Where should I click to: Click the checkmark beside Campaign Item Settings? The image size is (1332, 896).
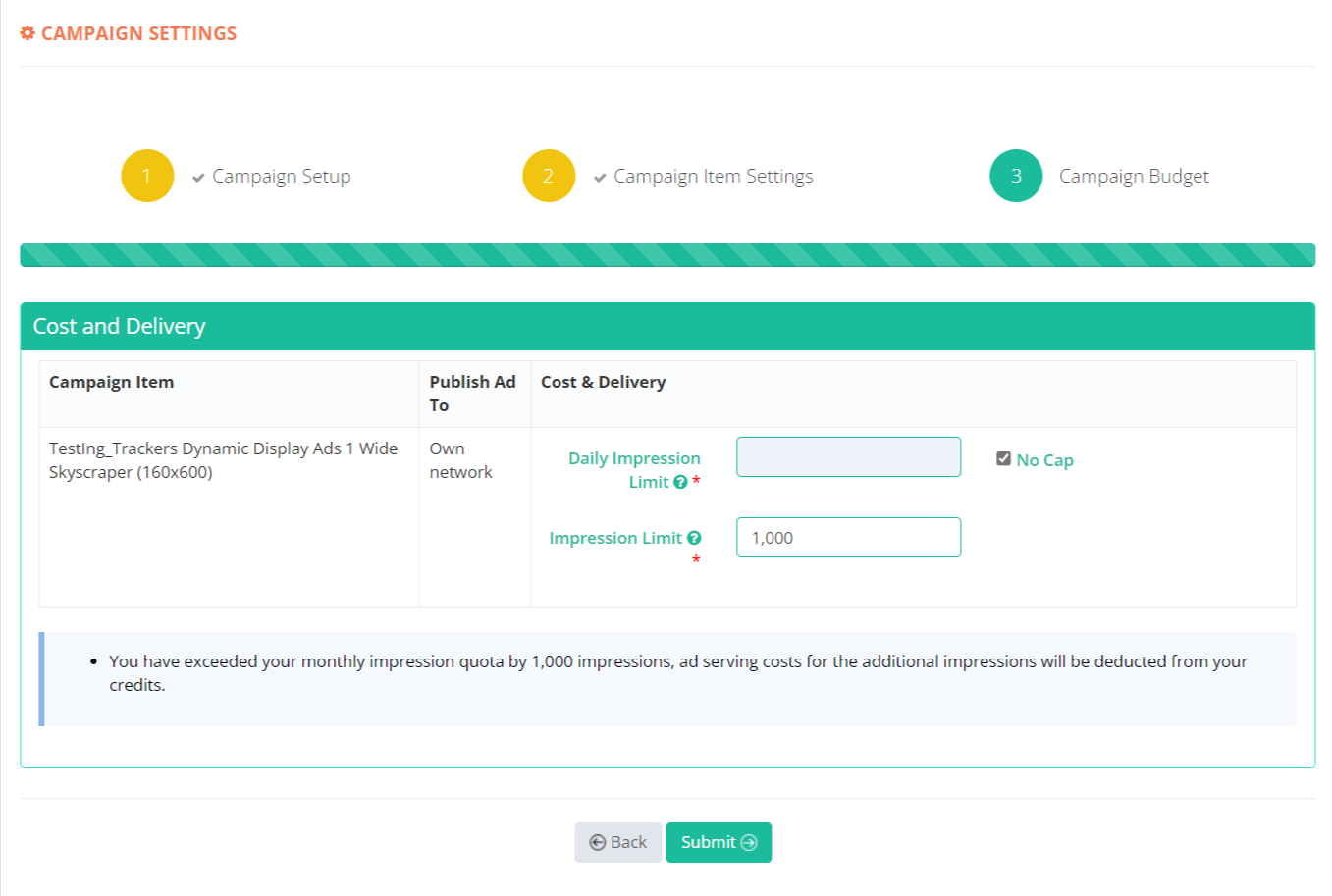coord(600,178)
